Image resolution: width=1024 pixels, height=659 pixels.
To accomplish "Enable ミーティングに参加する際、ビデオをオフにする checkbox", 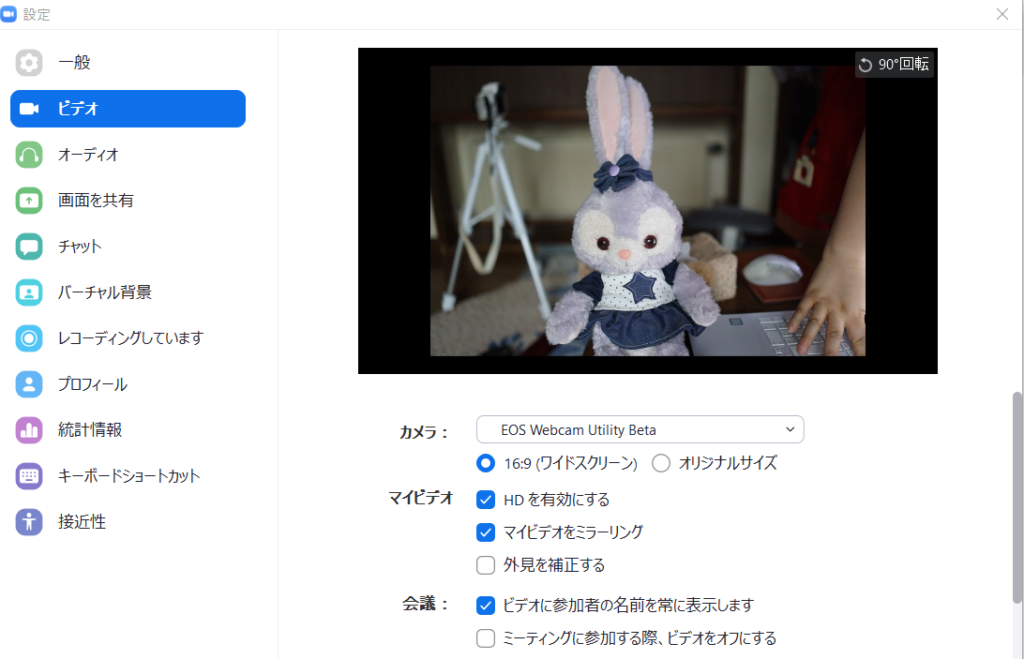I will [485, 638].
